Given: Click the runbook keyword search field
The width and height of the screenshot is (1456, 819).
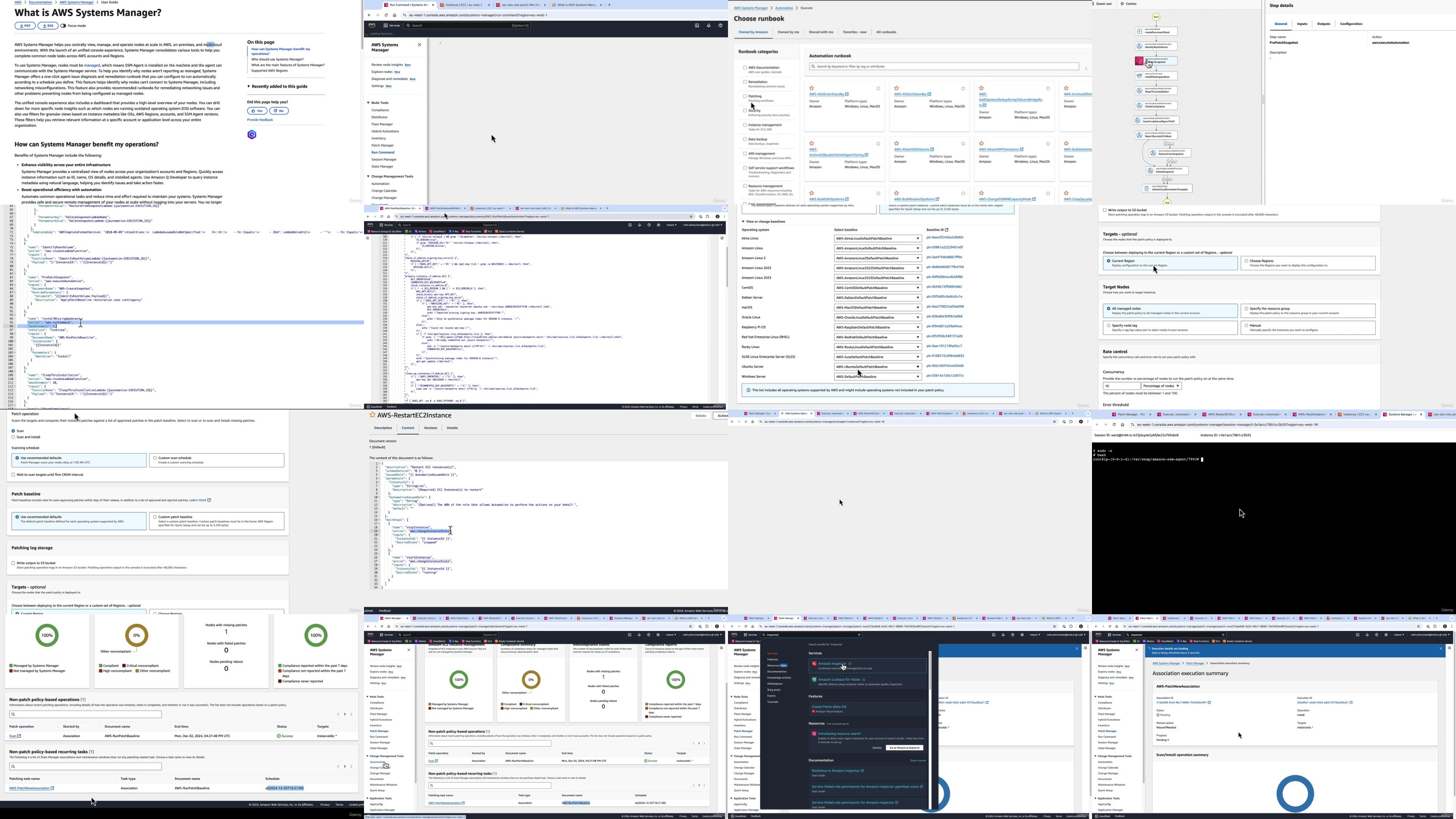Looking at the screenshot, I should pyautogui.click(x=944, y=67).
